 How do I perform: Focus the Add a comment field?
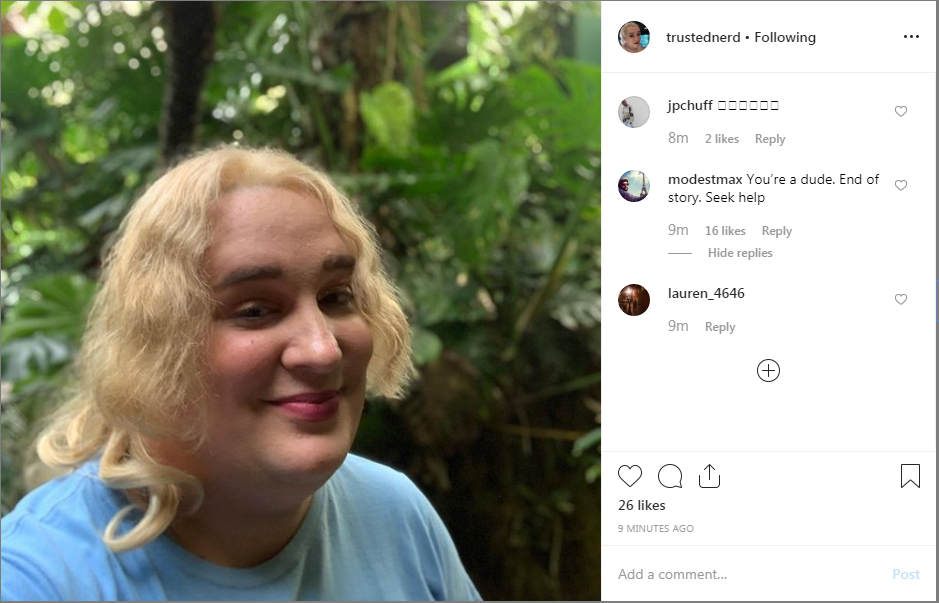[x=749, y=574]
